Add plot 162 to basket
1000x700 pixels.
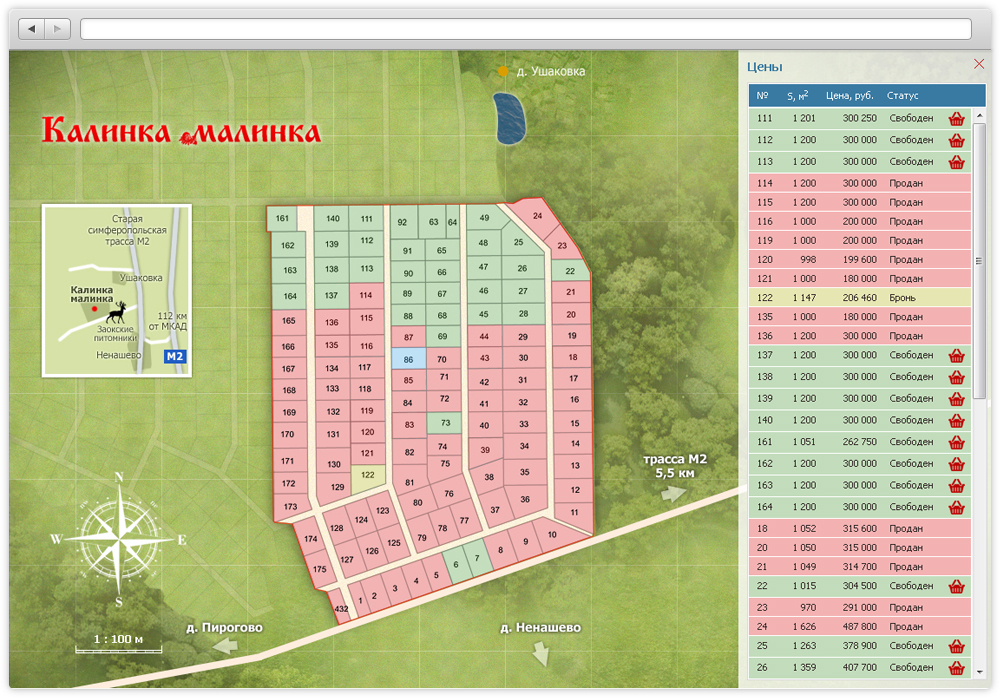[x=956, y=464]
